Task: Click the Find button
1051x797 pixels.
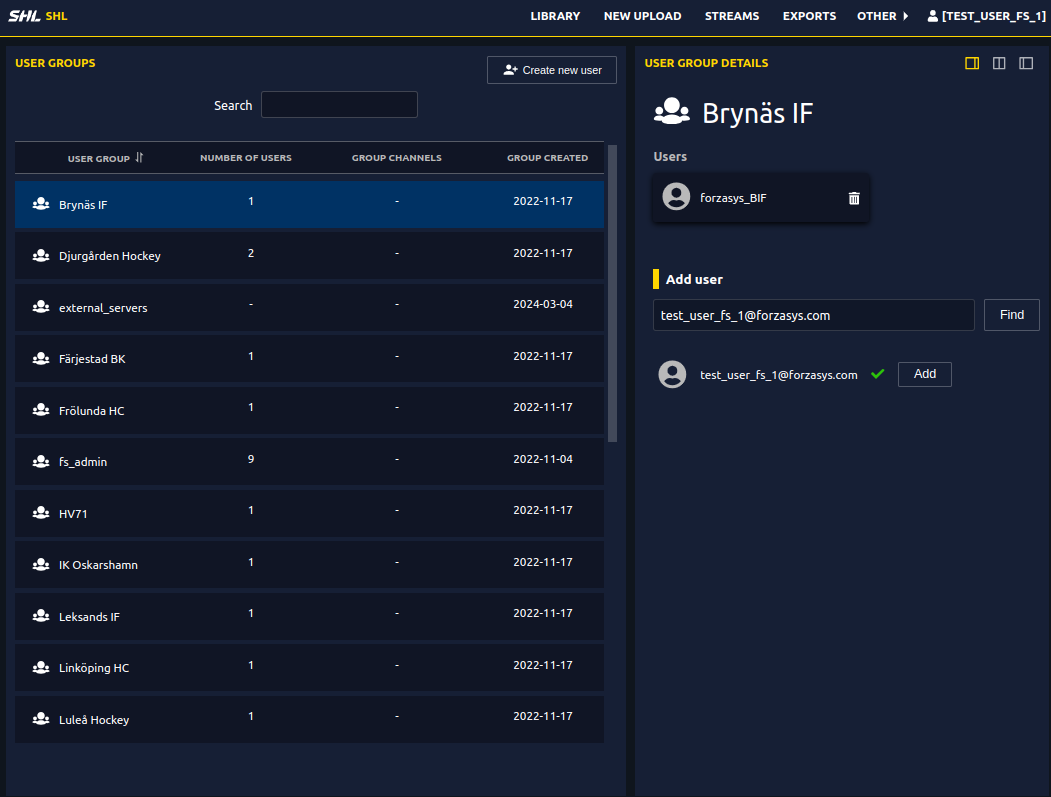Action: (x=1011, y=315)
